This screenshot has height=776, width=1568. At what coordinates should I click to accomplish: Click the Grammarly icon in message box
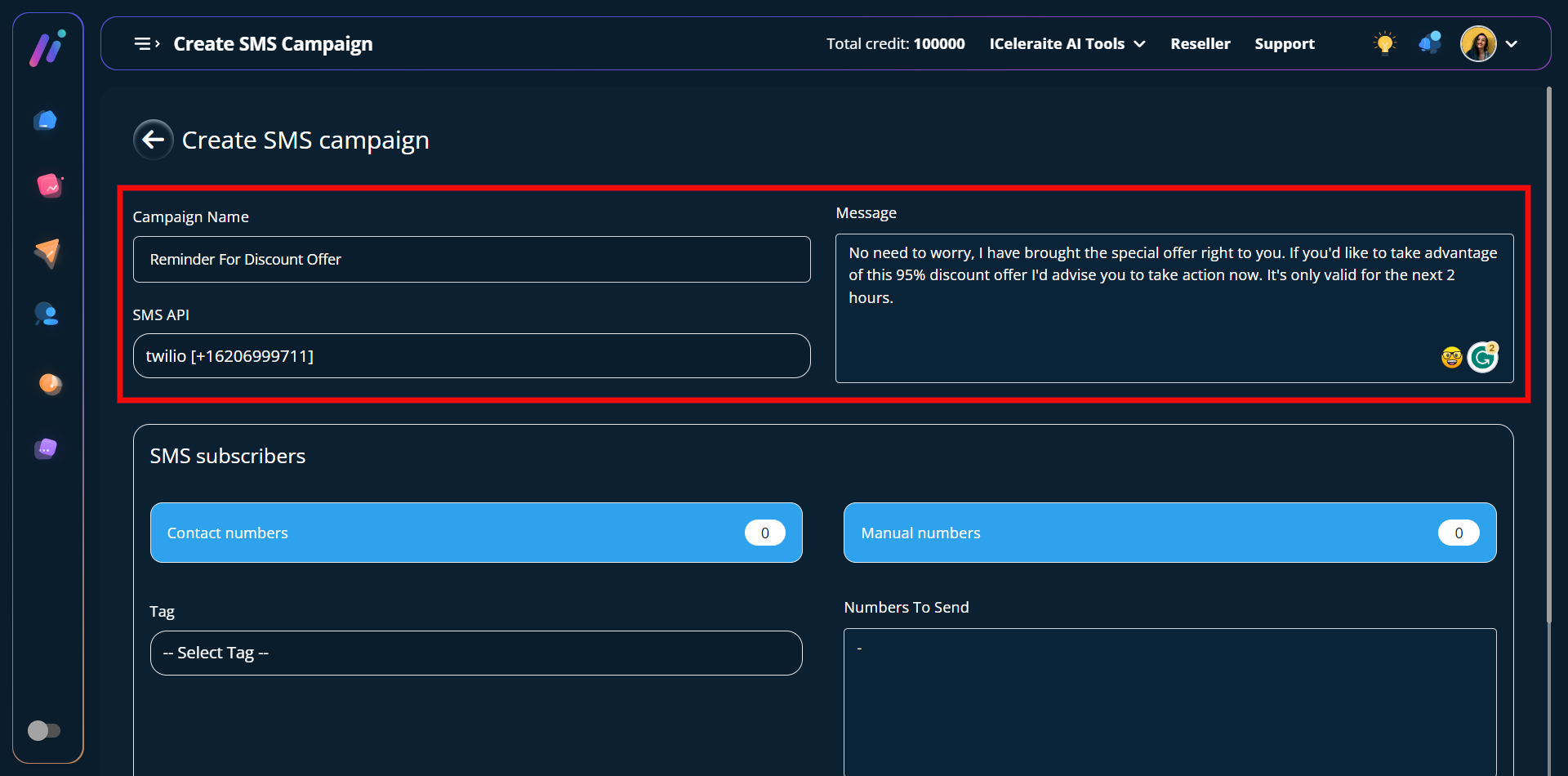pos(1482,357)
